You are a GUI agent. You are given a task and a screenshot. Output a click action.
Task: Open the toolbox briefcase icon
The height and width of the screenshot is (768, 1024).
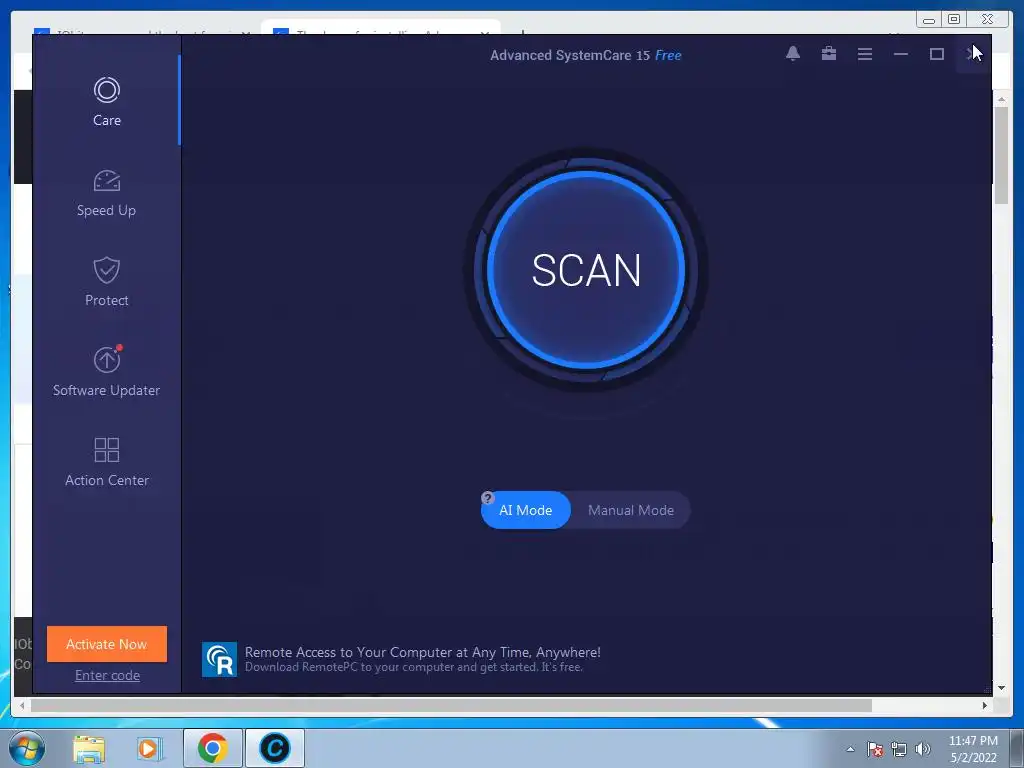pyautogui.click(x=829, y=54)
